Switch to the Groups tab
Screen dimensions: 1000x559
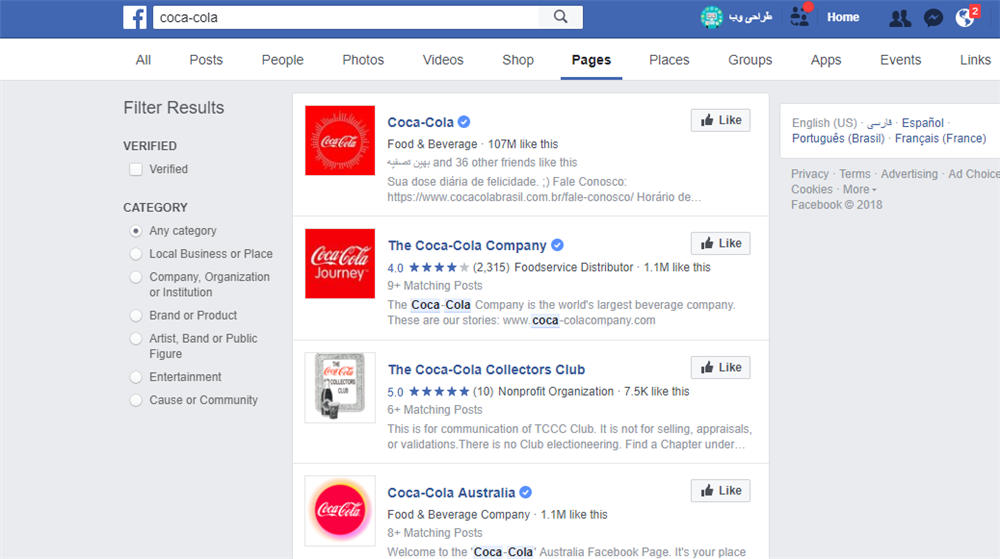(750, 60)
